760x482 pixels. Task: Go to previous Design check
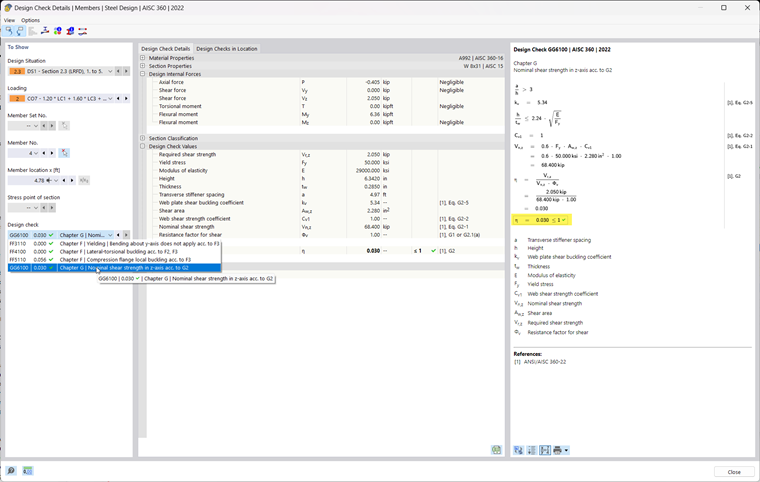pos(118,235)
